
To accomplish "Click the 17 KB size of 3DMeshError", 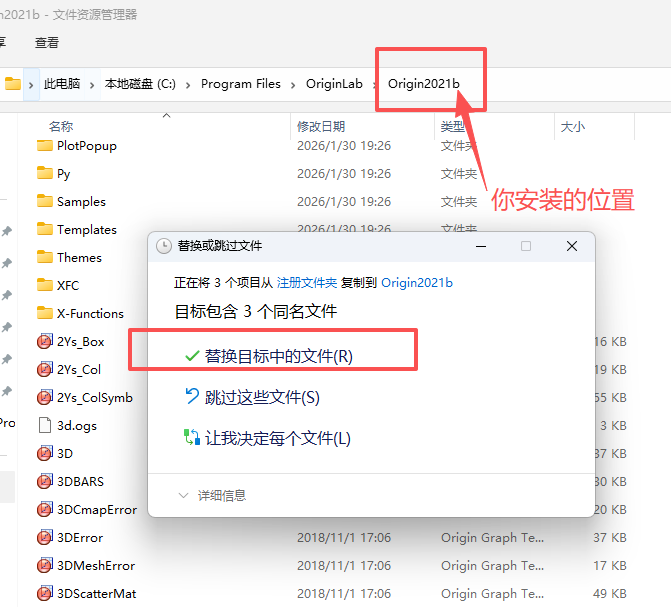I will 610,565.
